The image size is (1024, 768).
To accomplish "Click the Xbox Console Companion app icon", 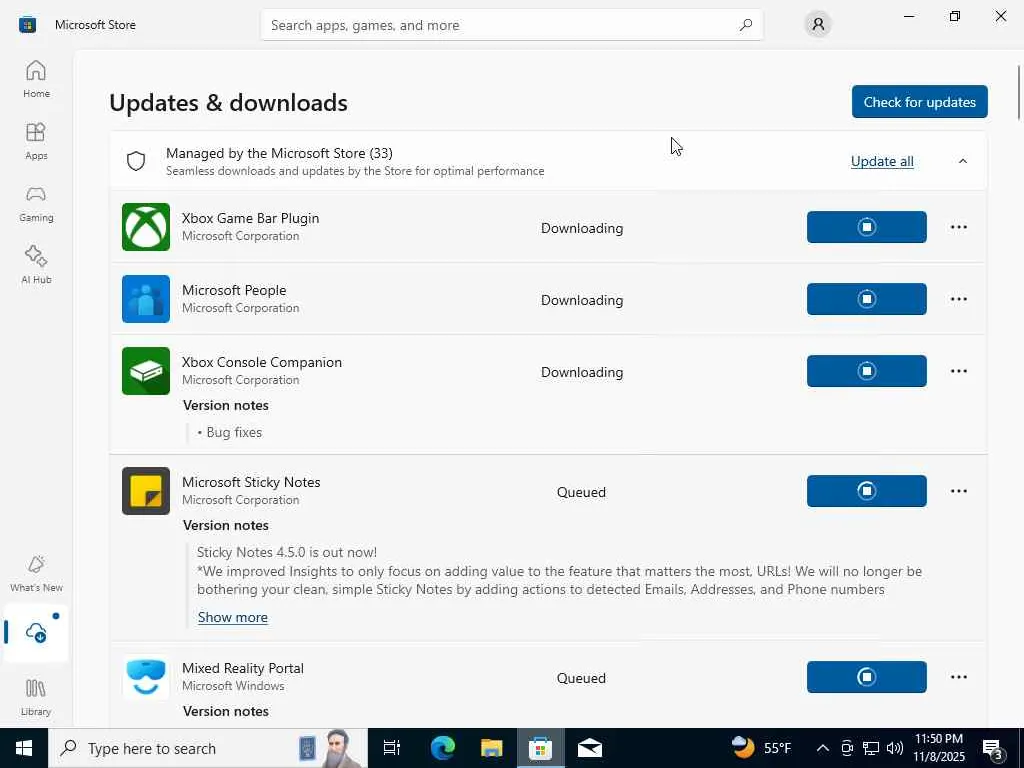I will 146,371.
